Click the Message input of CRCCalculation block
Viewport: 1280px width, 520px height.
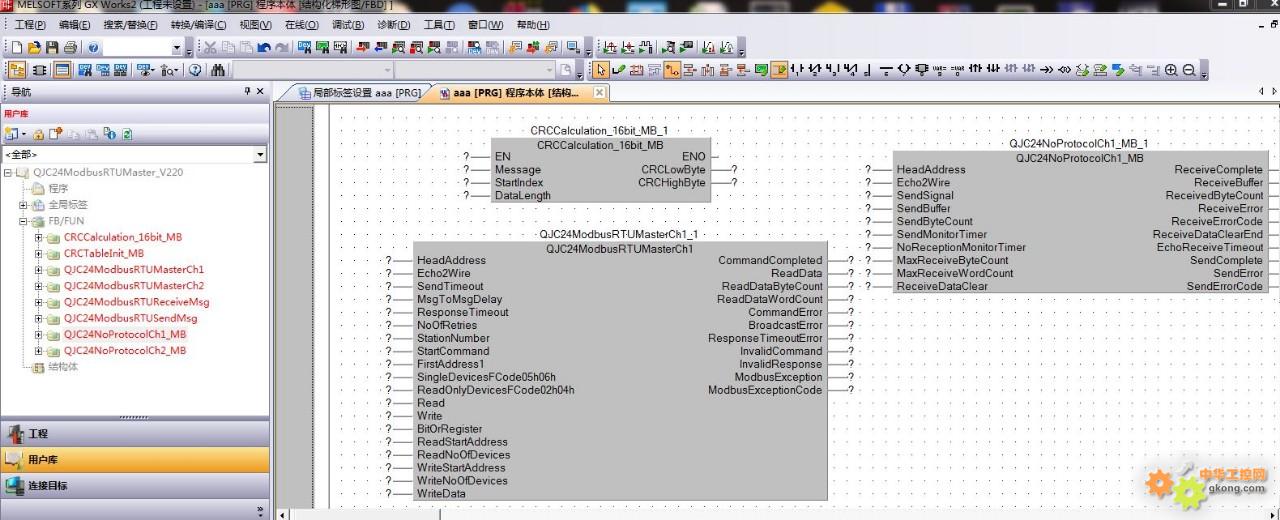[518, 170]
